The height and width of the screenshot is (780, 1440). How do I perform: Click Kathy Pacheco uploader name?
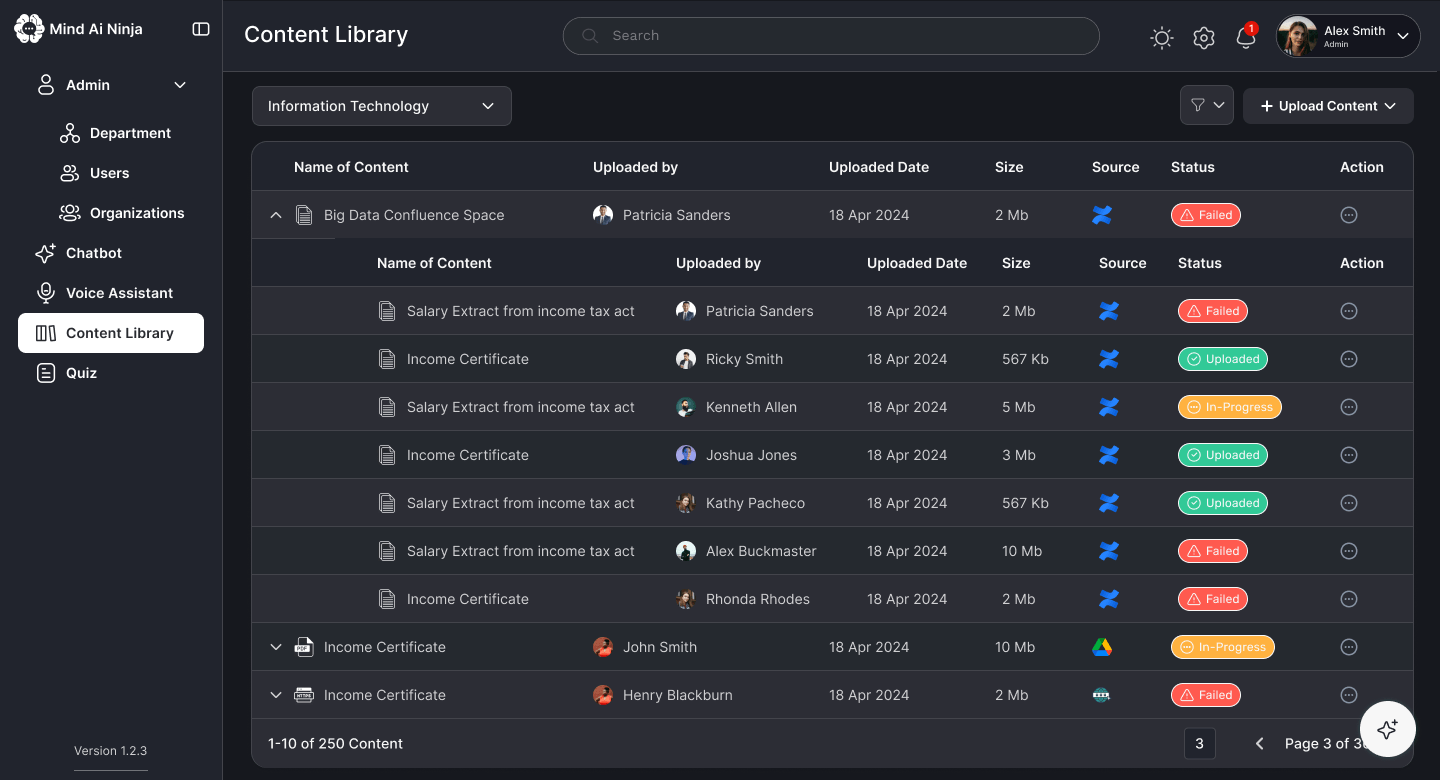[x=755, y=503]
